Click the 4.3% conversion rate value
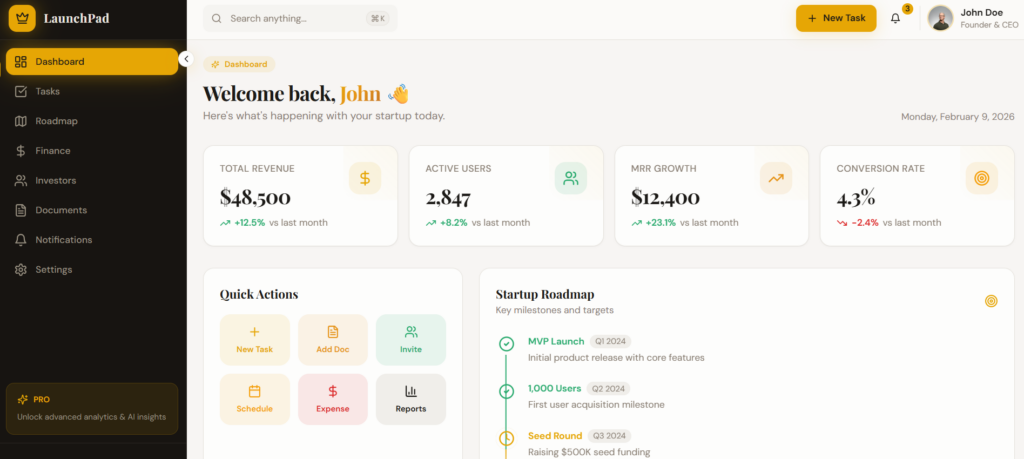This screenshot has width=1024, height=459. click(856, 197)
